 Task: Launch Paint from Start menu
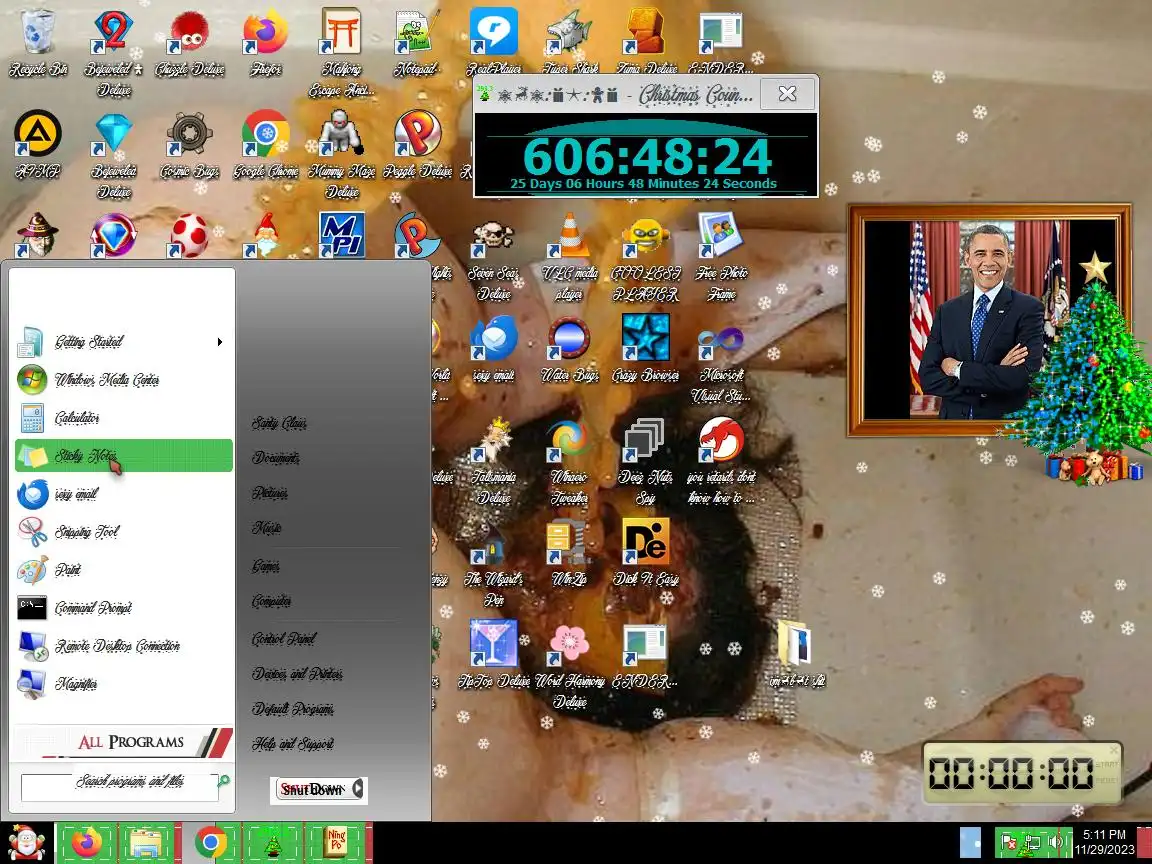click(123, 570)
